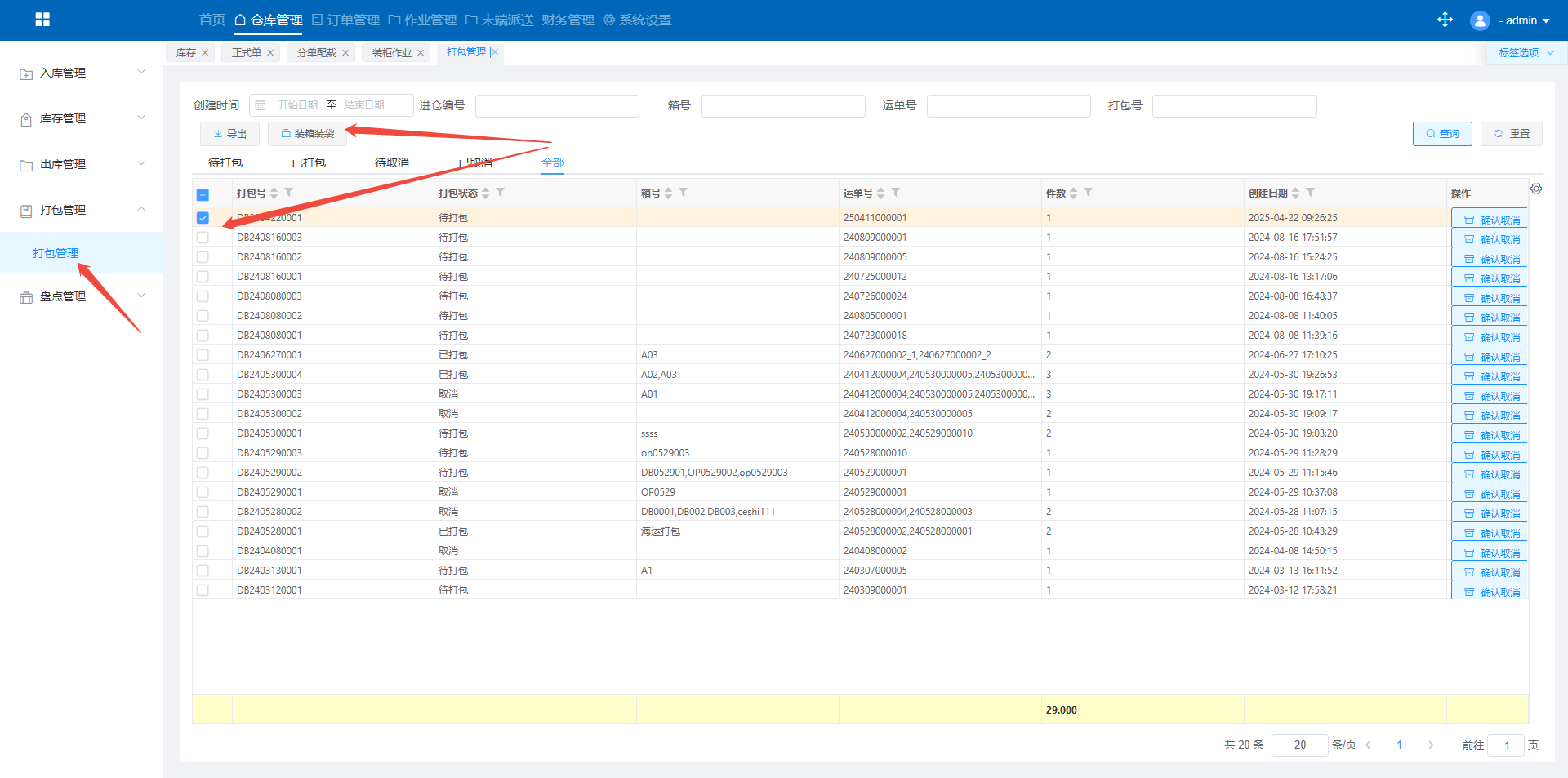Toggle the select-all checkbox in table header
The height and width of the screenshot is (778, 1568).
coord(203,194)
